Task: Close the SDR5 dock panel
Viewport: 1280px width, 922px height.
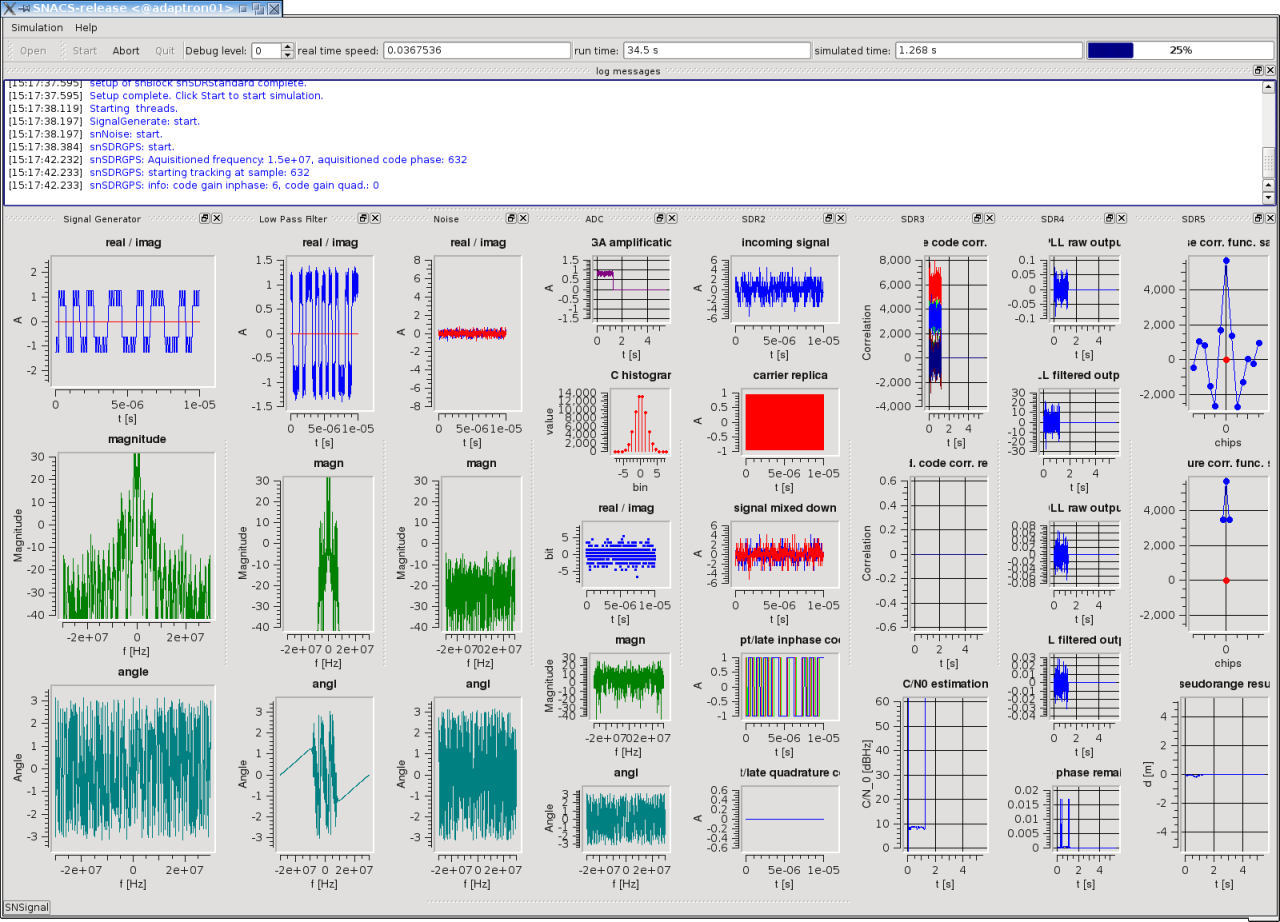Action: pyautogui.click(x=1270, y=218)
